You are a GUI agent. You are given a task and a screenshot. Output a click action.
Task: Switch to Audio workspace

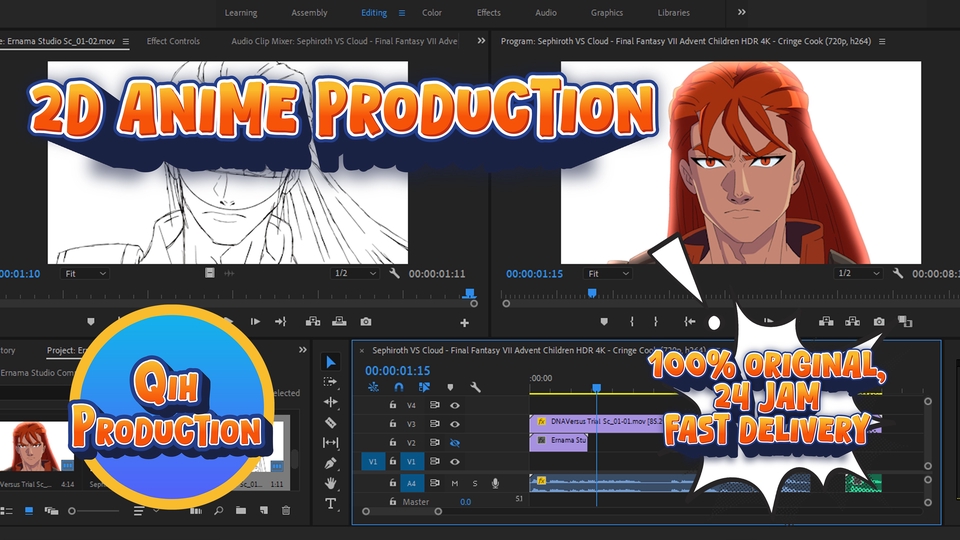point(546,13)
